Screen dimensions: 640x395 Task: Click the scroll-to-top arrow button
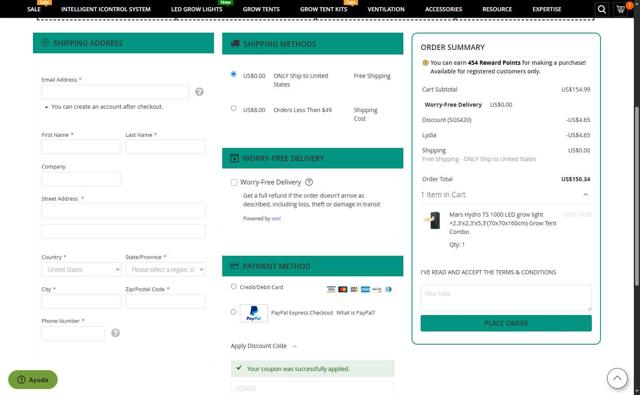(617, 378)
